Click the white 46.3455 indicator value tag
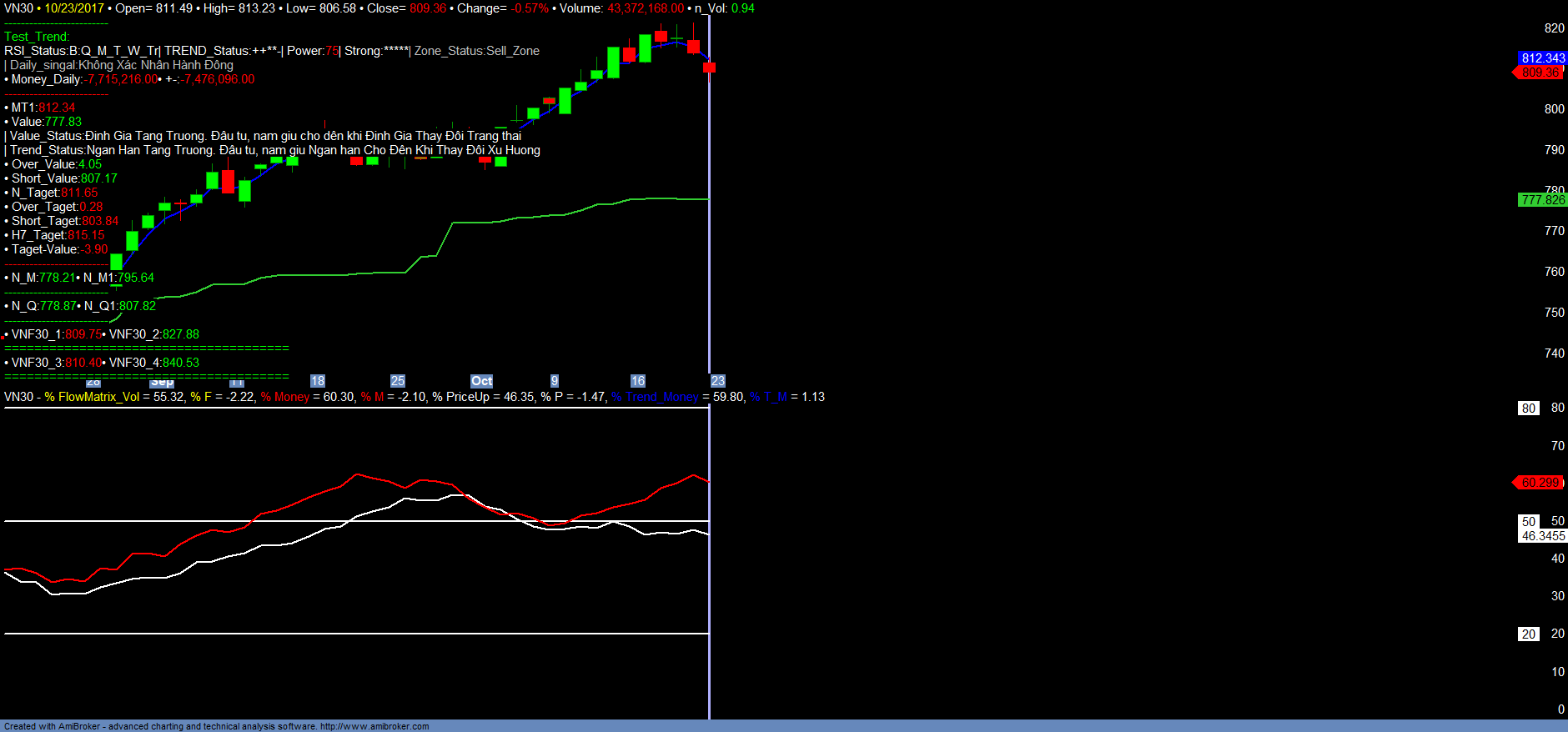 [x=1542, y=536]
